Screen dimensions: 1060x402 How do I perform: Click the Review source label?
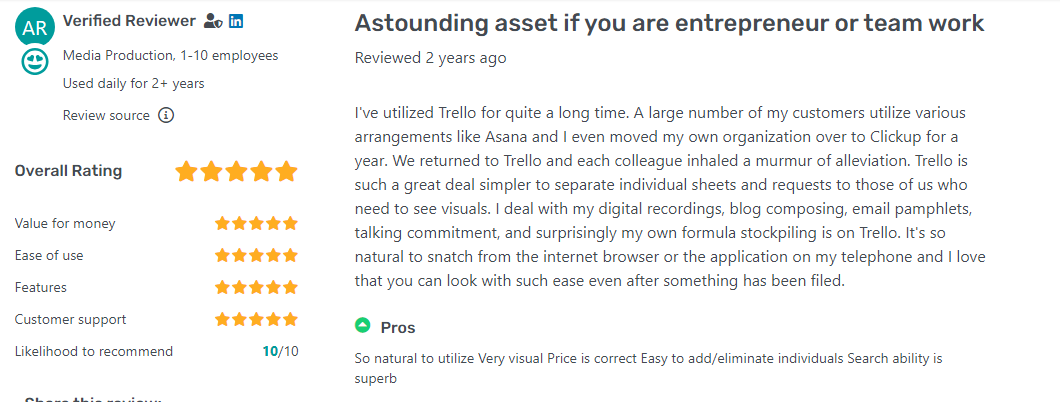(x=106, y=115)
